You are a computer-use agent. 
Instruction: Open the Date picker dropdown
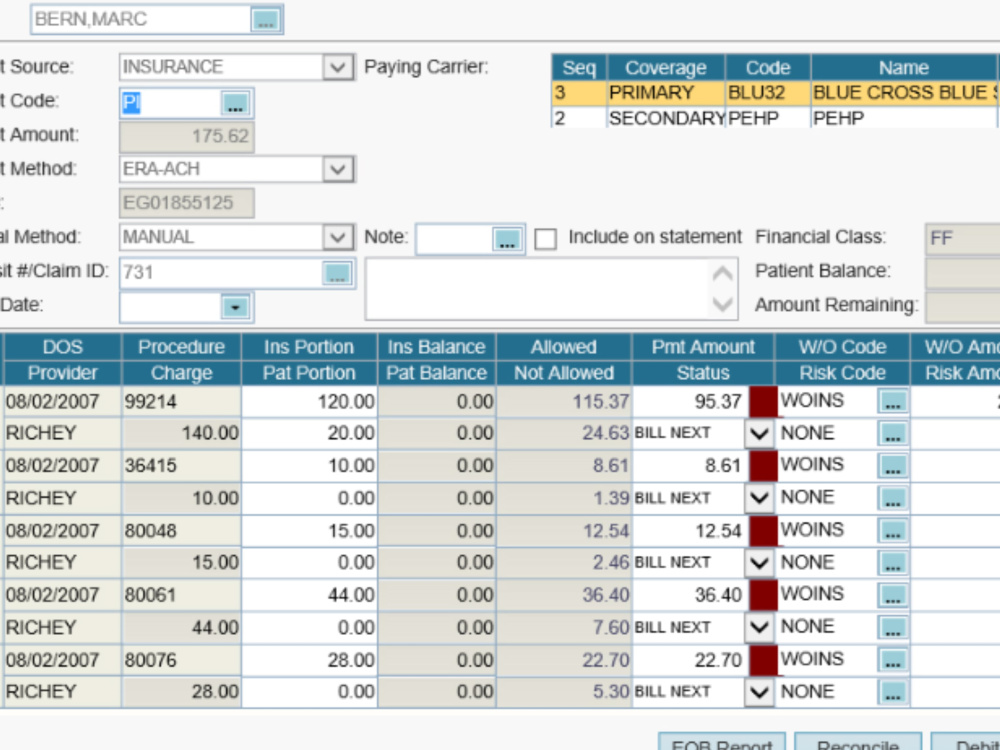(235, 307)
